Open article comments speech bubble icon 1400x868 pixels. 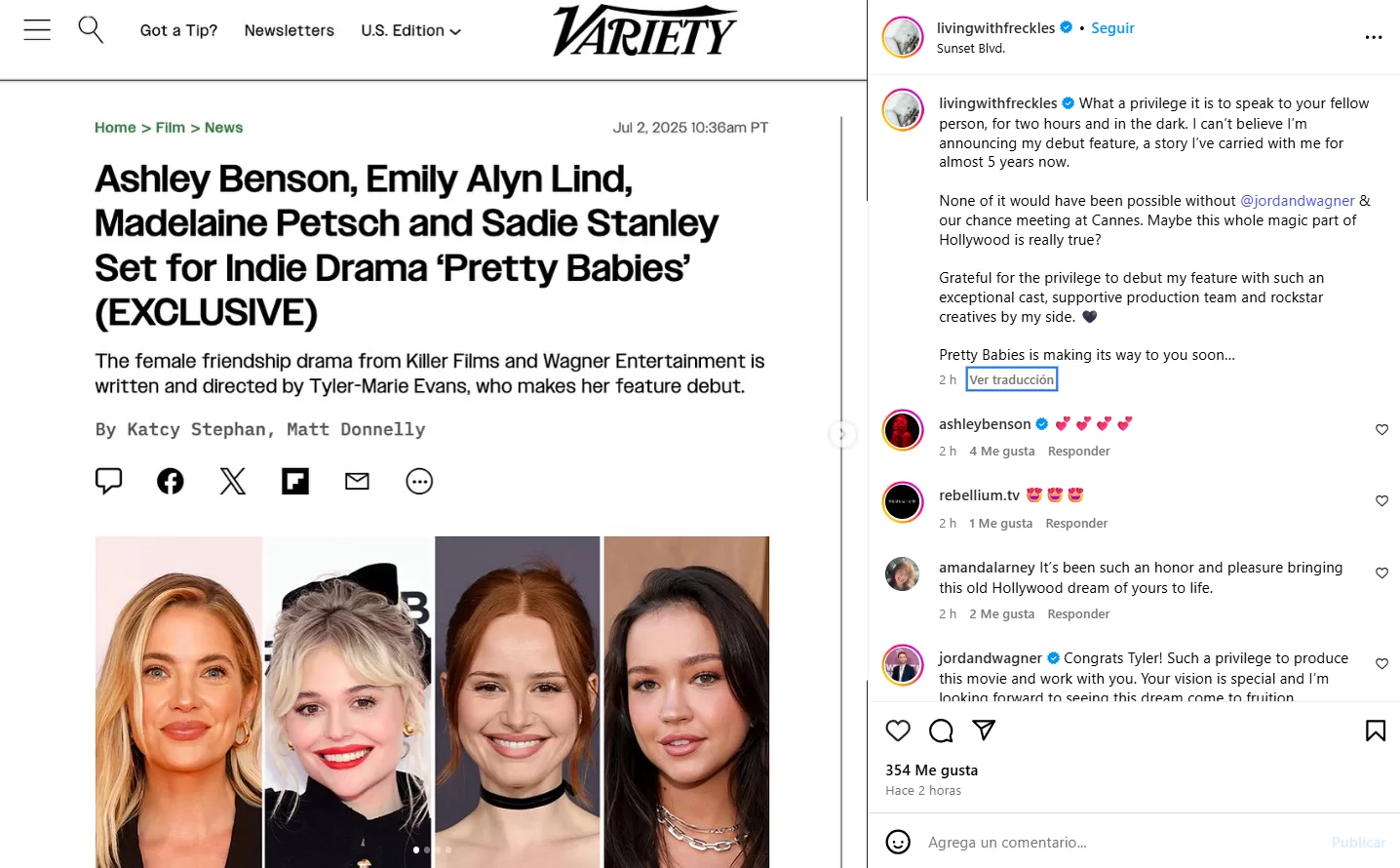click(x=108, y=481)
